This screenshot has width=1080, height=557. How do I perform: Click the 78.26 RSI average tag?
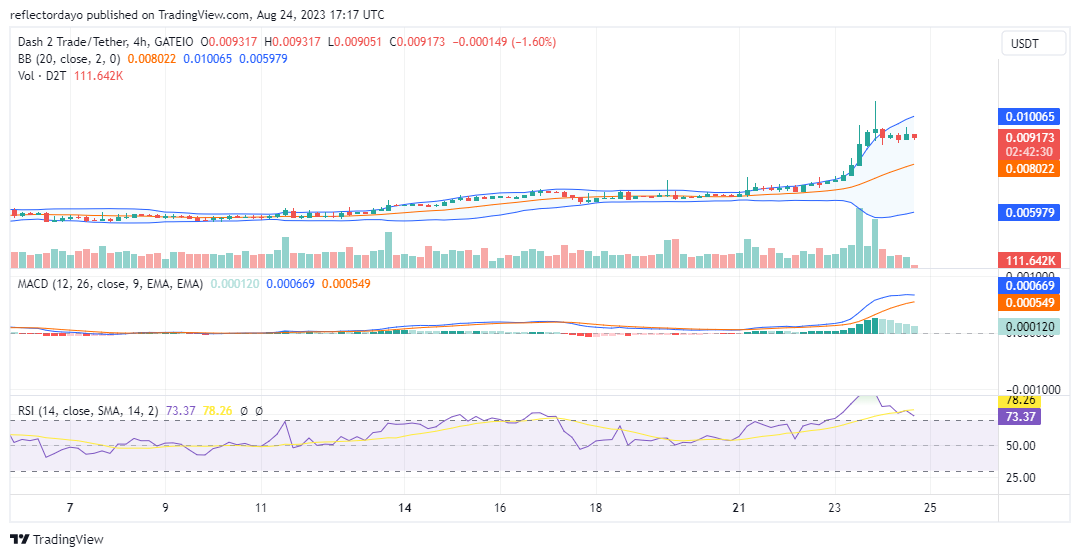coord(1019,401)
